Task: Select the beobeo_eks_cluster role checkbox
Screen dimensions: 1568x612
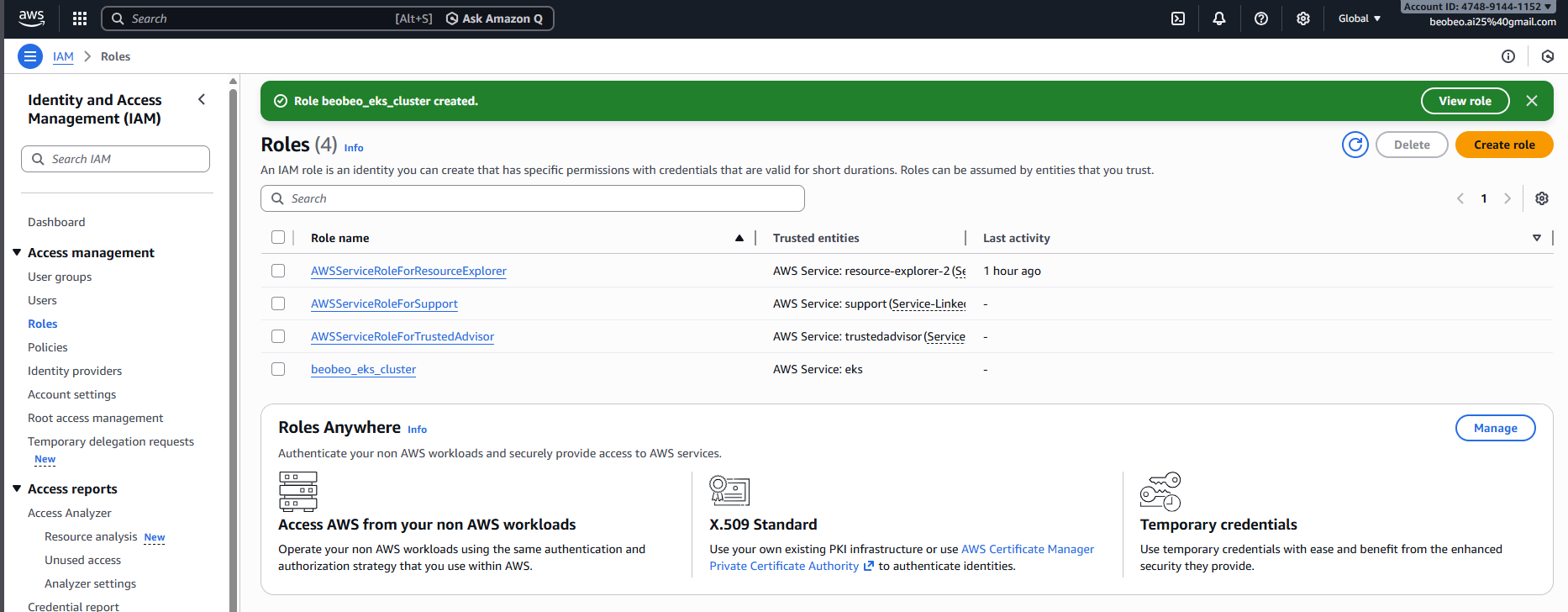Action: 278,369
